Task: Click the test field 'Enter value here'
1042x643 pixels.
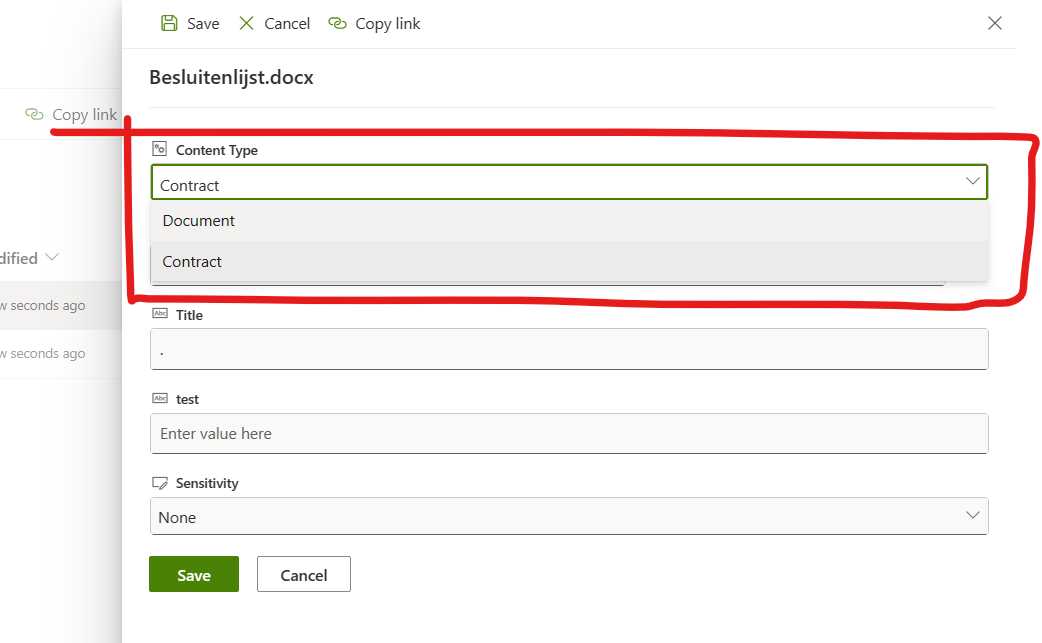Action: click(568, 434)
